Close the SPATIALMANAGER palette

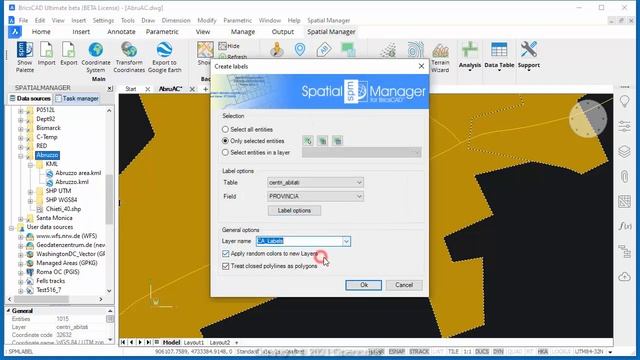pos(110,88)
